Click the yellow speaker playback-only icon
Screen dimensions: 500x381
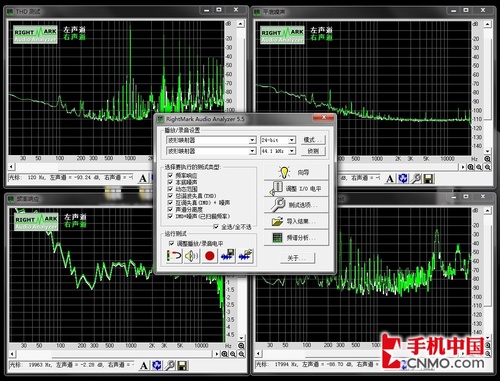coord(192,256)
